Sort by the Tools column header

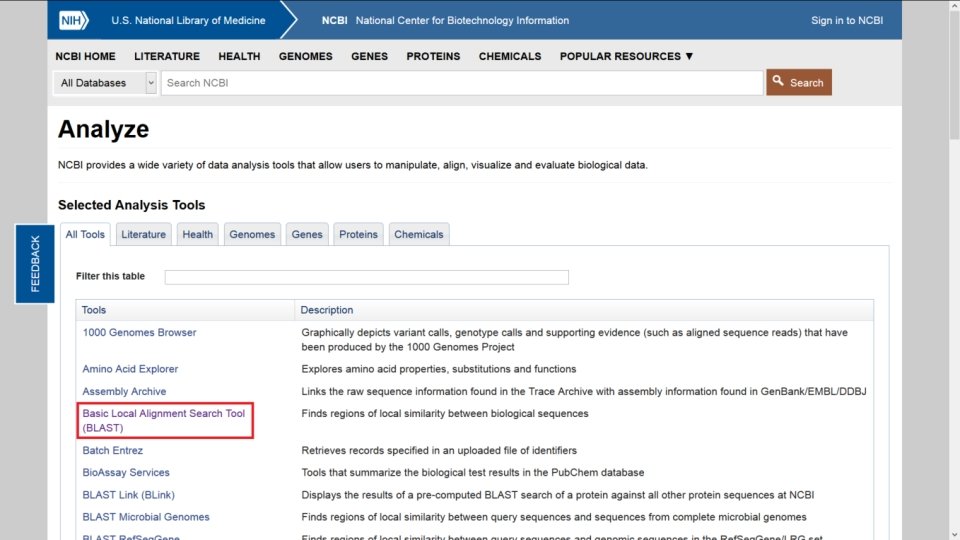pyautogui.click(x=185, y=310)
